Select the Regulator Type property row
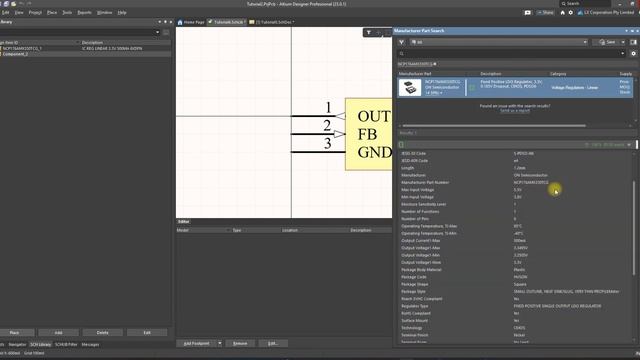 click(x=515, y=306)
